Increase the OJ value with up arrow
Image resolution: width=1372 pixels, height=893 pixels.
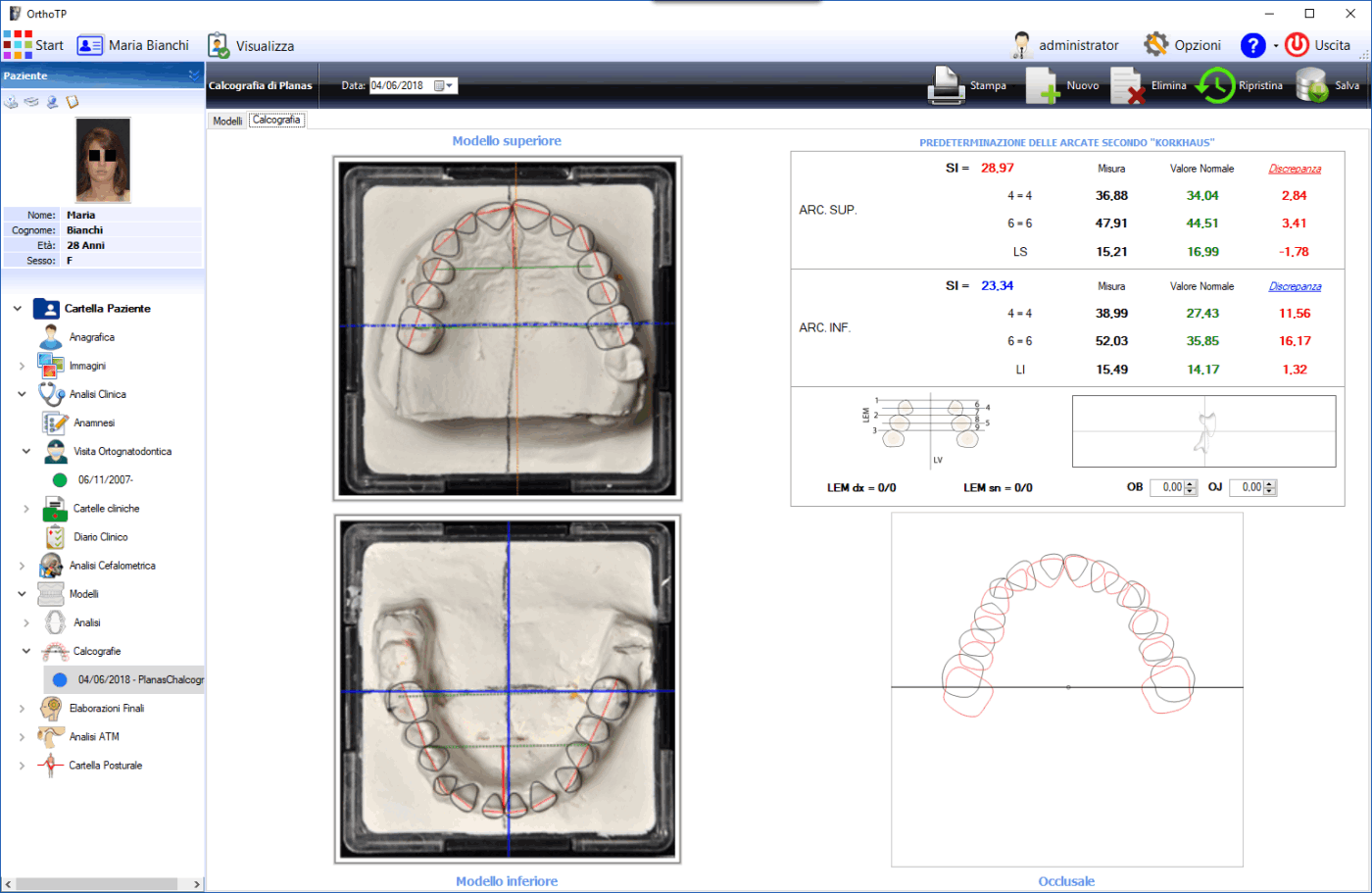pyautogui.click(x=1270, y=483)
